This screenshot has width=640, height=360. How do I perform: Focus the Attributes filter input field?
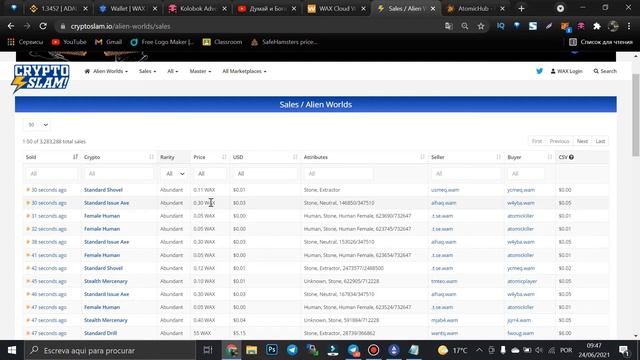click(338, 174)
